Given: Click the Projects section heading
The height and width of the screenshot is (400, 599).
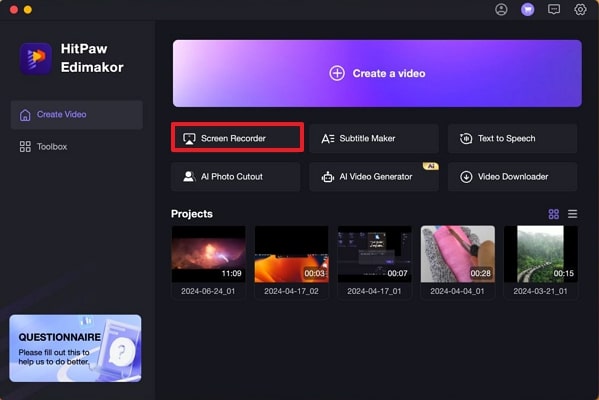Looking at the screenshot, I should [192, 214].
